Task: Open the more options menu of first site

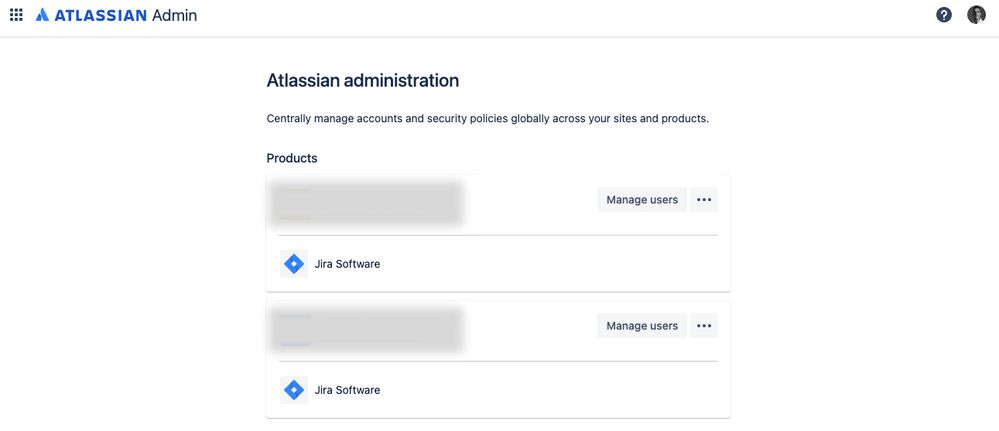Action: pos(704,200)
